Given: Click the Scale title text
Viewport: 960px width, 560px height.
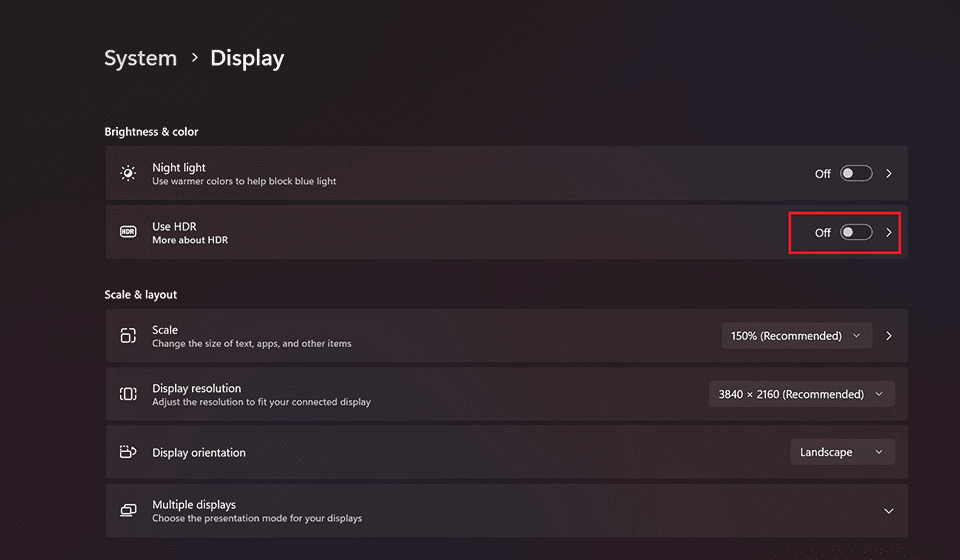Looking at the screenshot, I should point(165,329).
